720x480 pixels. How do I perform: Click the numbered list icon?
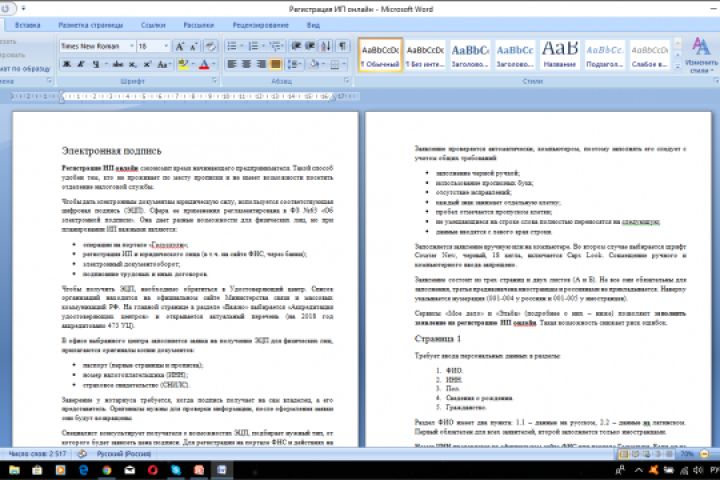tap(253, 46)
